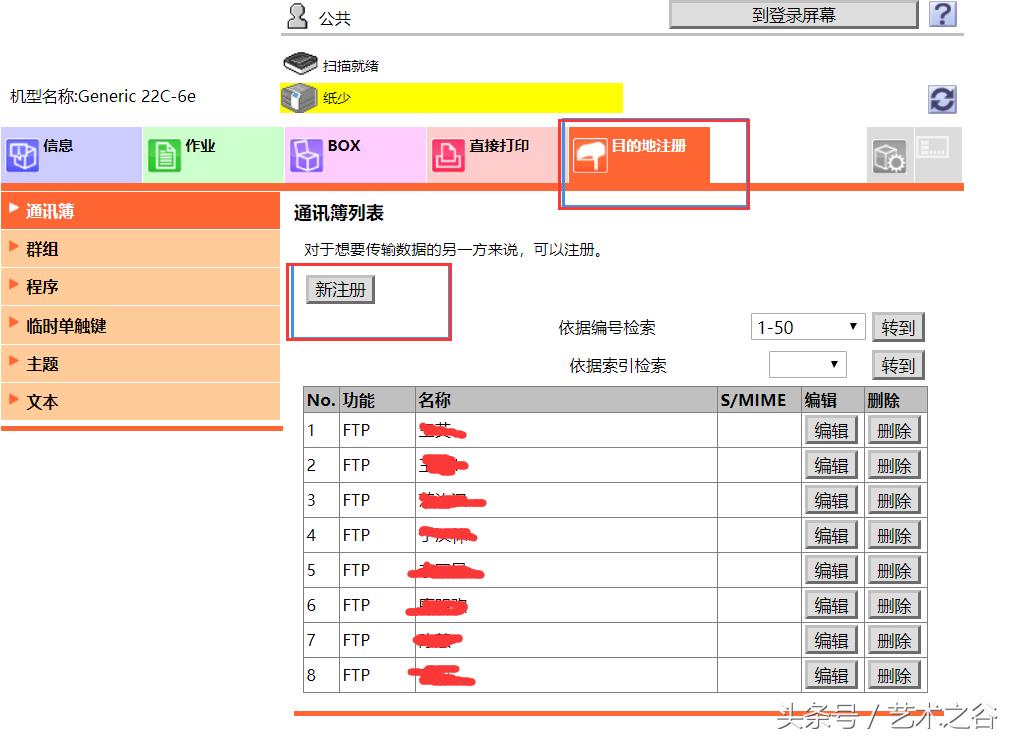Click 编辑 for entry No. 3
The width and height of the screenshot is (1015, 740).
[831, 499]
